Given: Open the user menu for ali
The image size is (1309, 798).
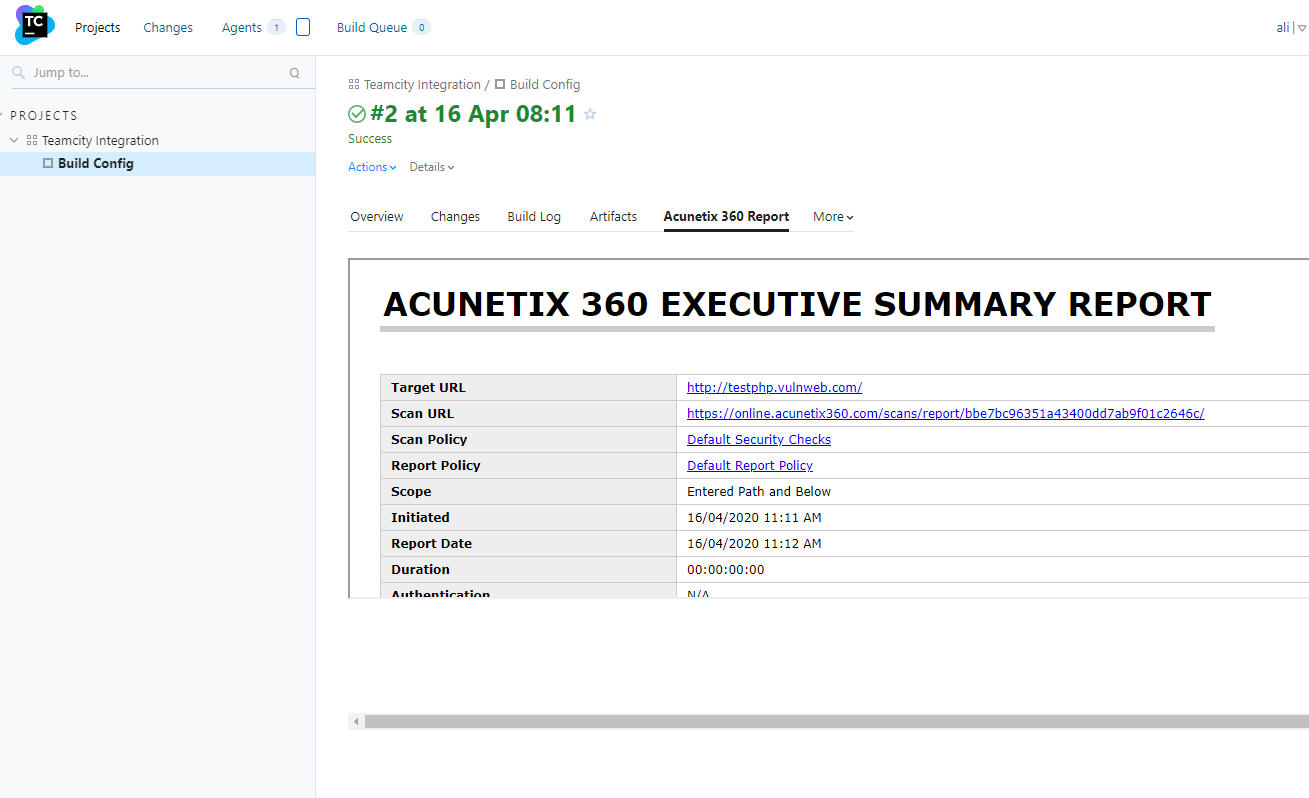Looking at the screenshot, I should (x=1291, y=28).
